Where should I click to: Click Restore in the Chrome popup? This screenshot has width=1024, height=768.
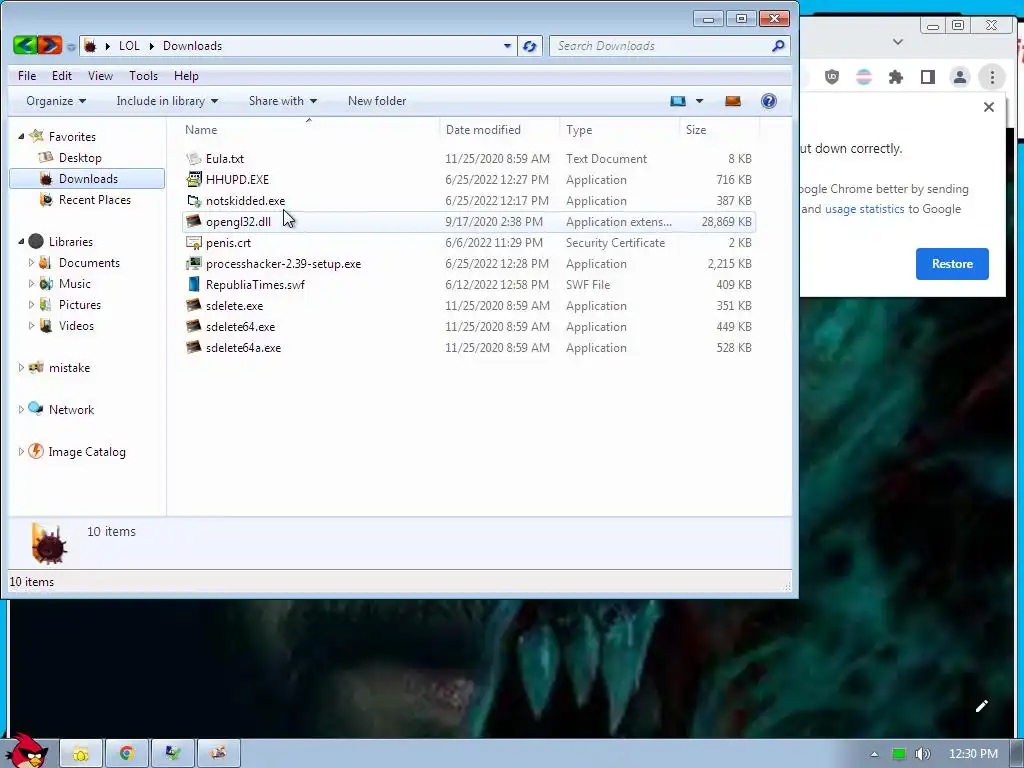tap(952, 264)
